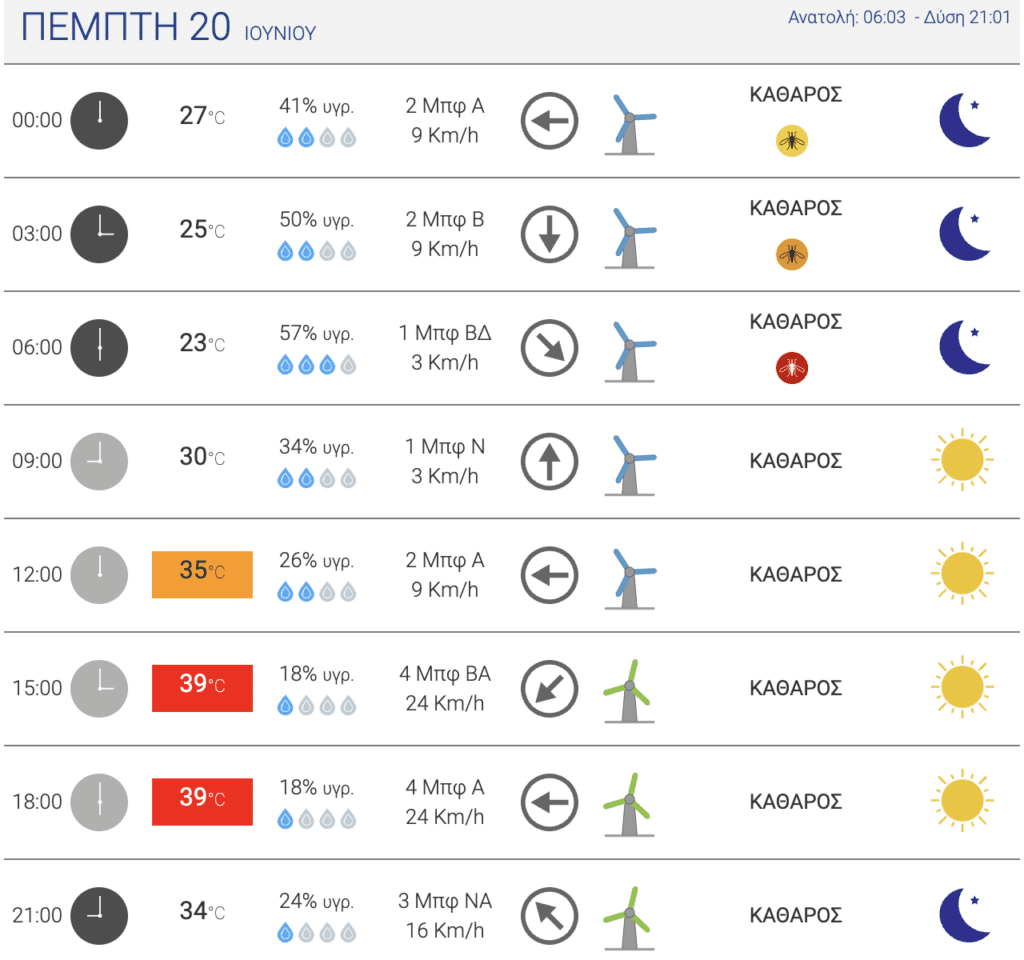The height and width of the screenshot is (960, 1024).
Task: Click the clock icon for 18:00
Action: (x=99, y=802)
